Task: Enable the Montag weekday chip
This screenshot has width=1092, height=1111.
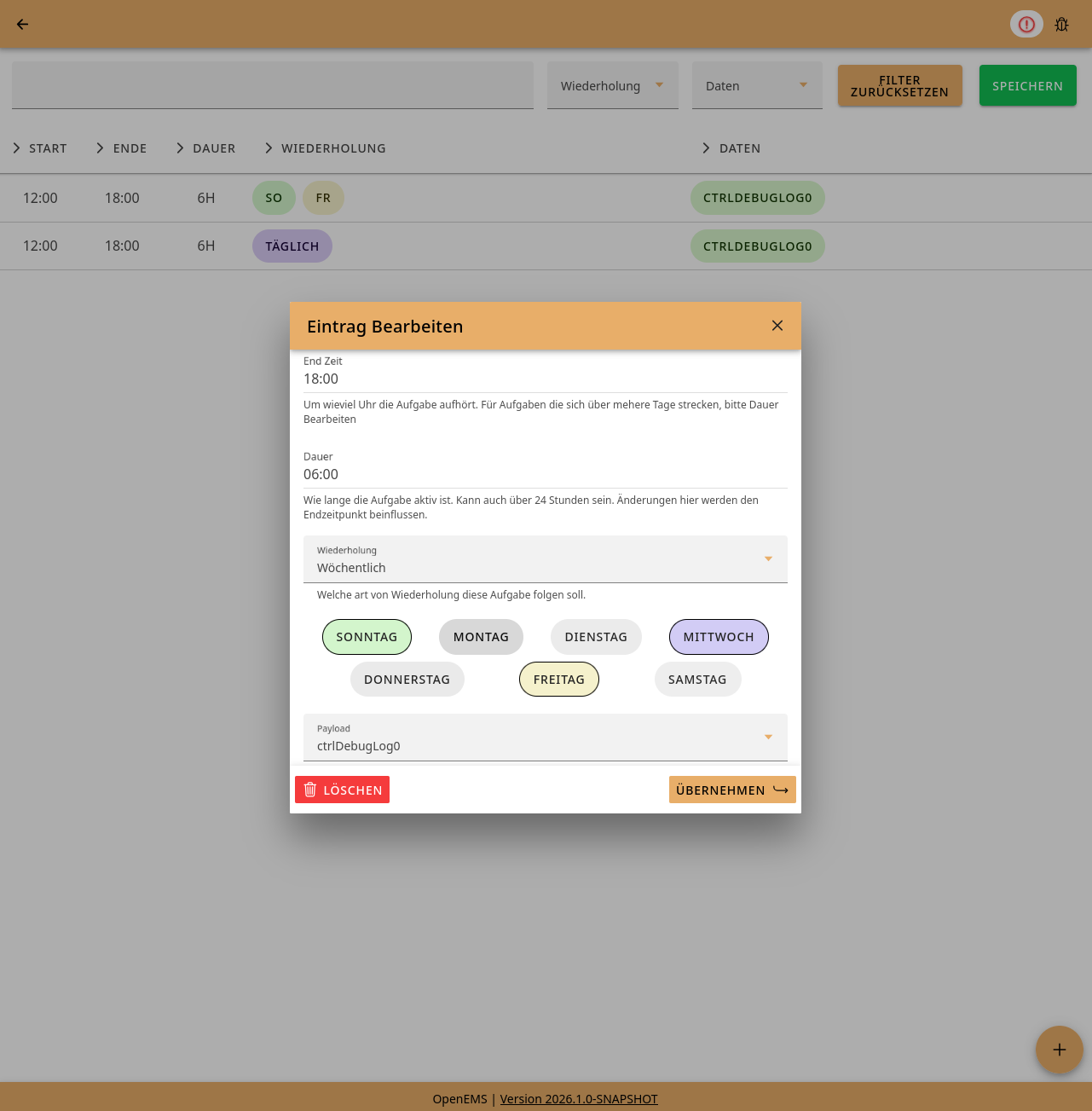Action: click(x=481, y=637)
